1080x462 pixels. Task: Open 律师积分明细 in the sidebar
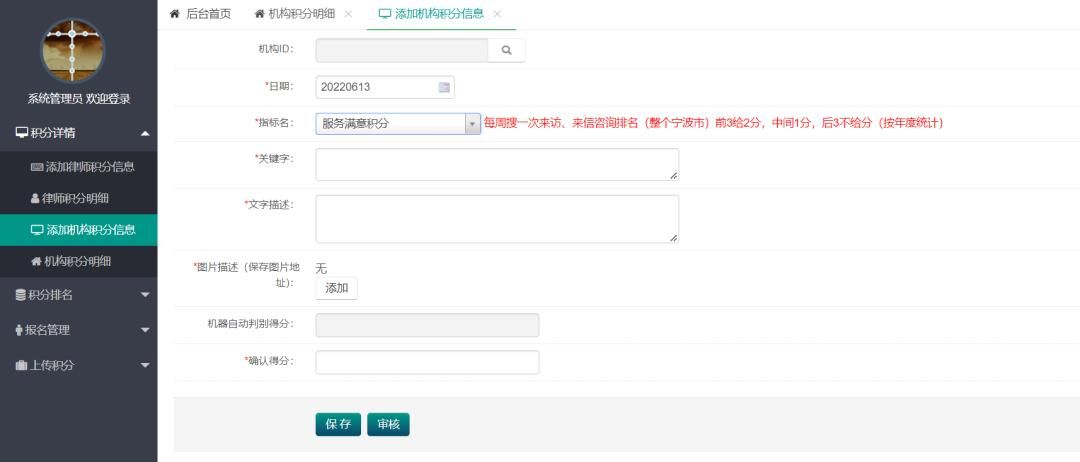pos(76,198)
